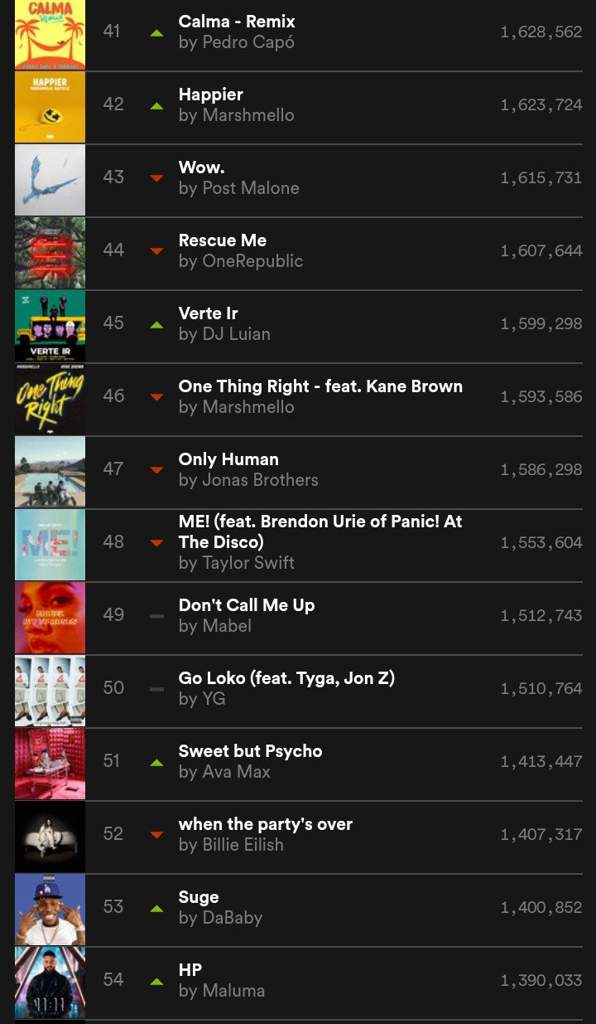Open the ME! track by Taylor Swift
Viewport: 596px width, 1024px height.
pos(321,532)
